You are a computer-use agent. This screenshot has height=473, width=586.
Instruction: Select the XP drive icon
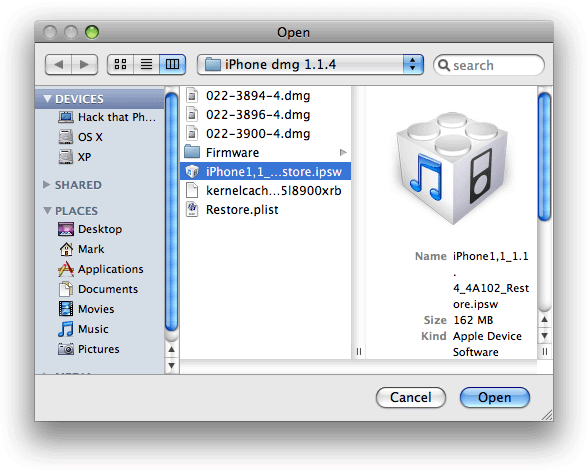point(66,157)
